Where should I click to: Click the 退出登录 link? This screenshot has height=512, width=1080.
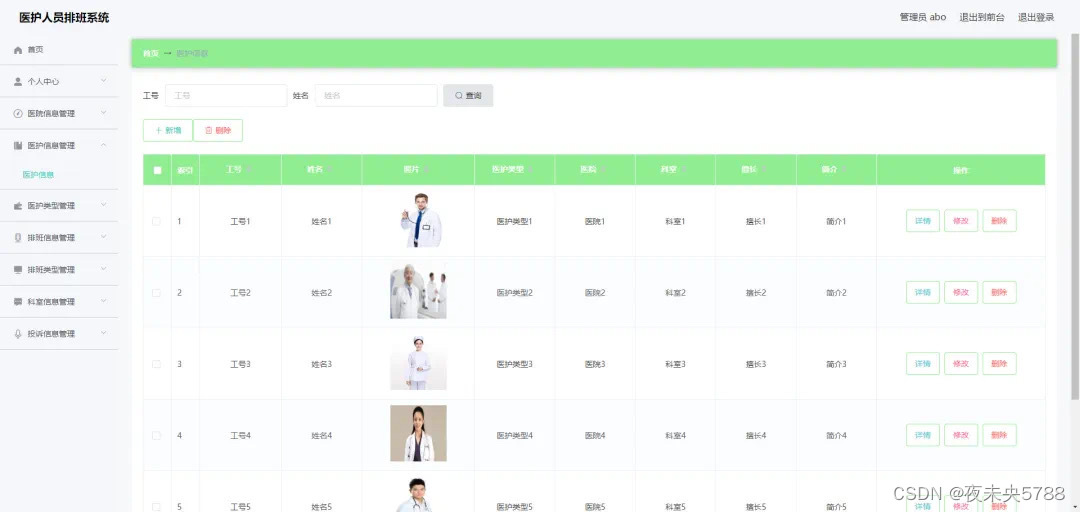click(x=1036, y=17)
